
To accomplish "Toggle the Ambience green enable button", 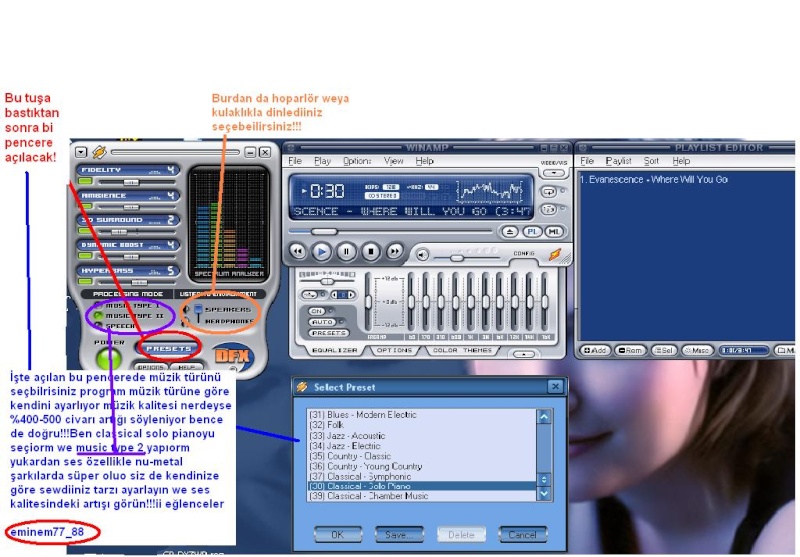I will 85,206.
